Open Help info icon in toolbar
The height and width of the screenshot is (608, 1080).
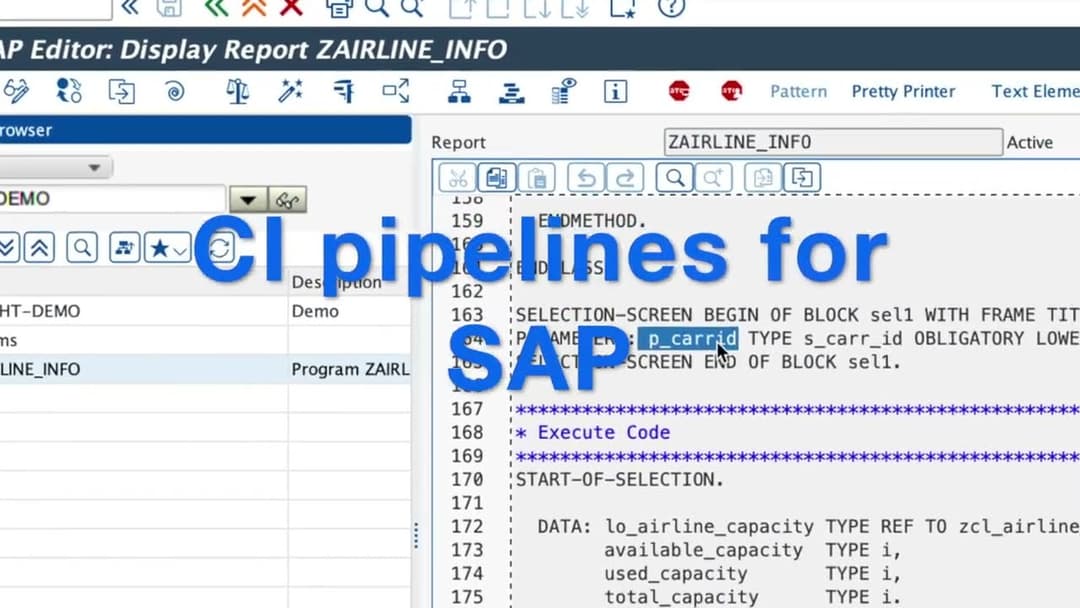pos(616,91)
